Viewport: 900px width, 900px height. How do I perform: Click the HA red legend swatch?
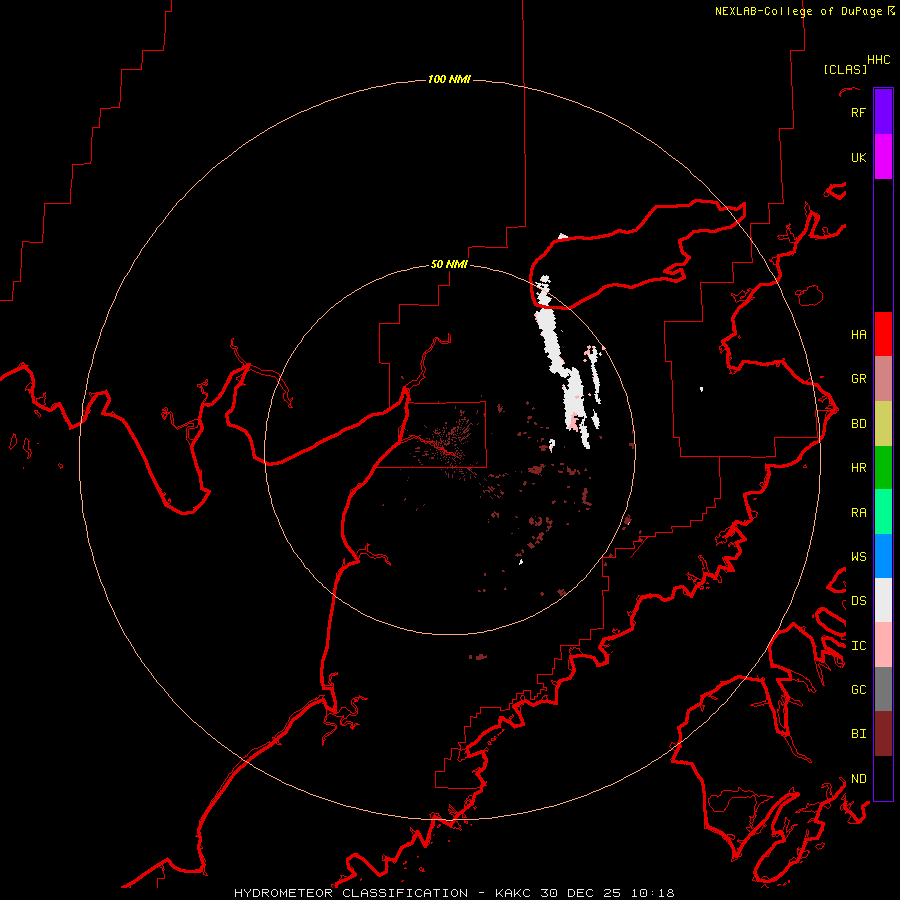[883, 334]
